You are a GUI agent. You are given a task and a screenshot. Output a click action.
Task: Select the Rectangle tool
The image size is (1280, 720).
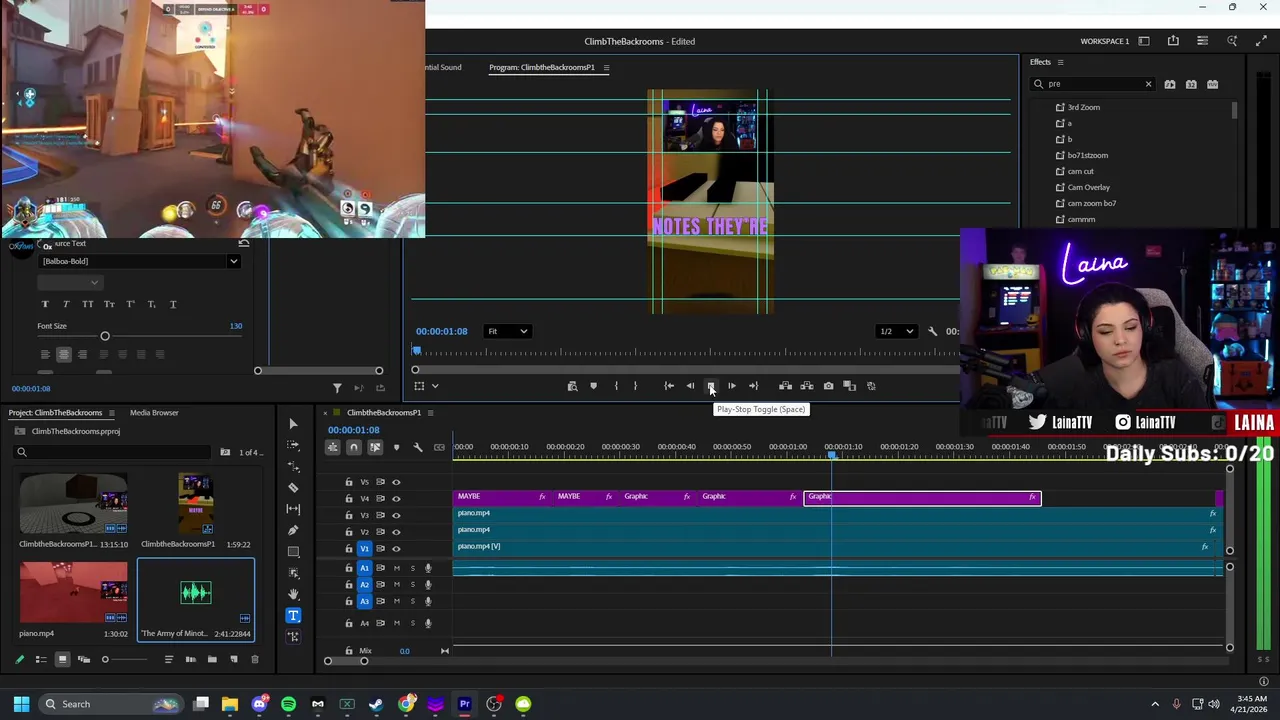[x=293, y=552]
